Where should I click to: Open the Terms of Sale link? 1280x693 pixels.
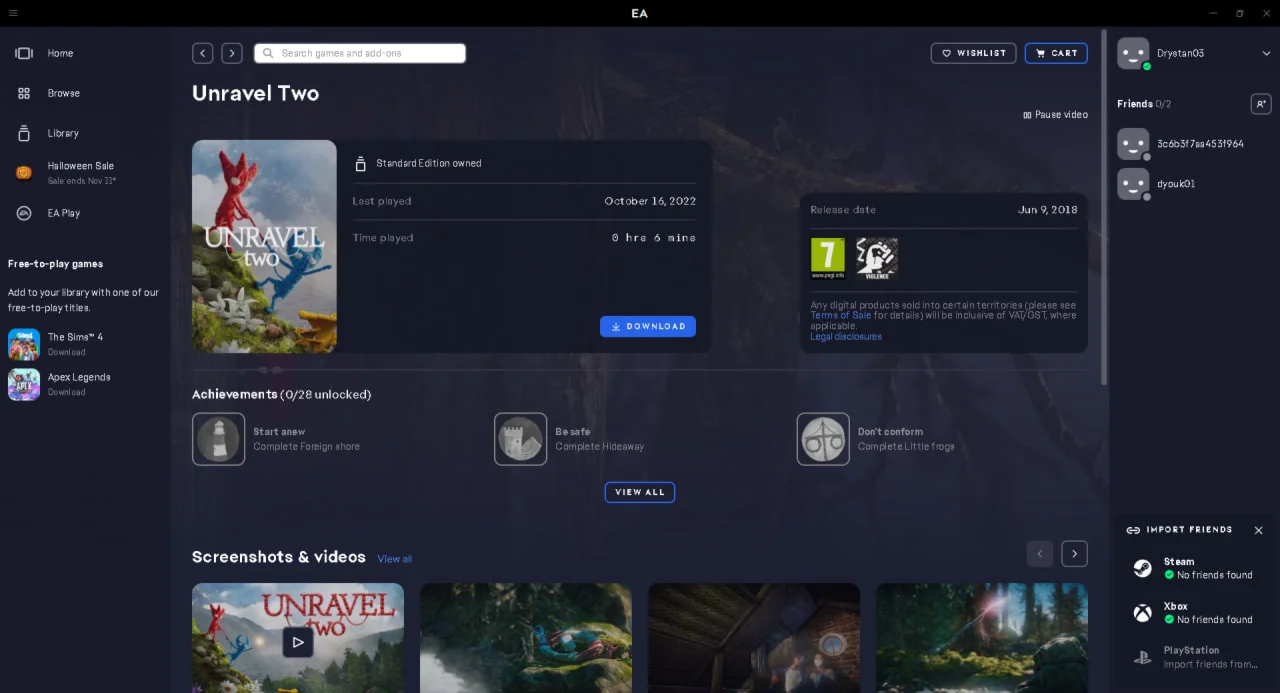point(840,315)
